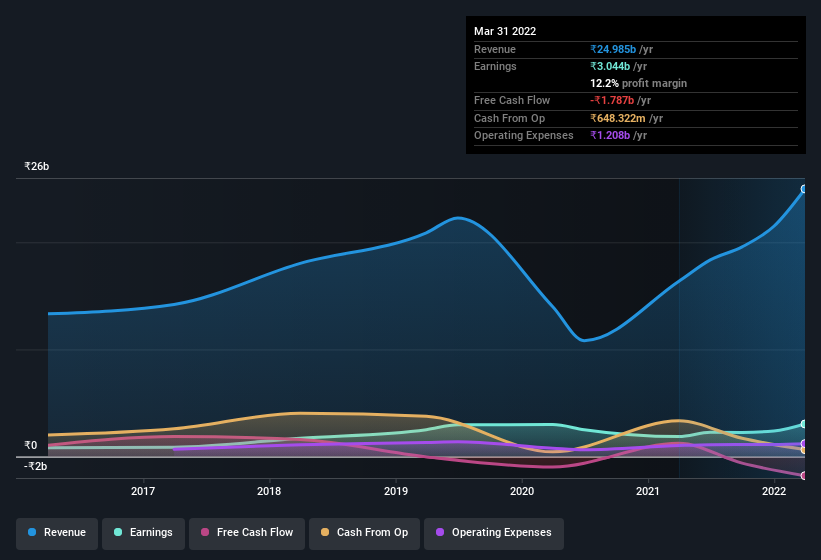This screenshot has height=560, width=821.
Task: Click the ₹3.044b earnings value
Action: click(610, 66)
